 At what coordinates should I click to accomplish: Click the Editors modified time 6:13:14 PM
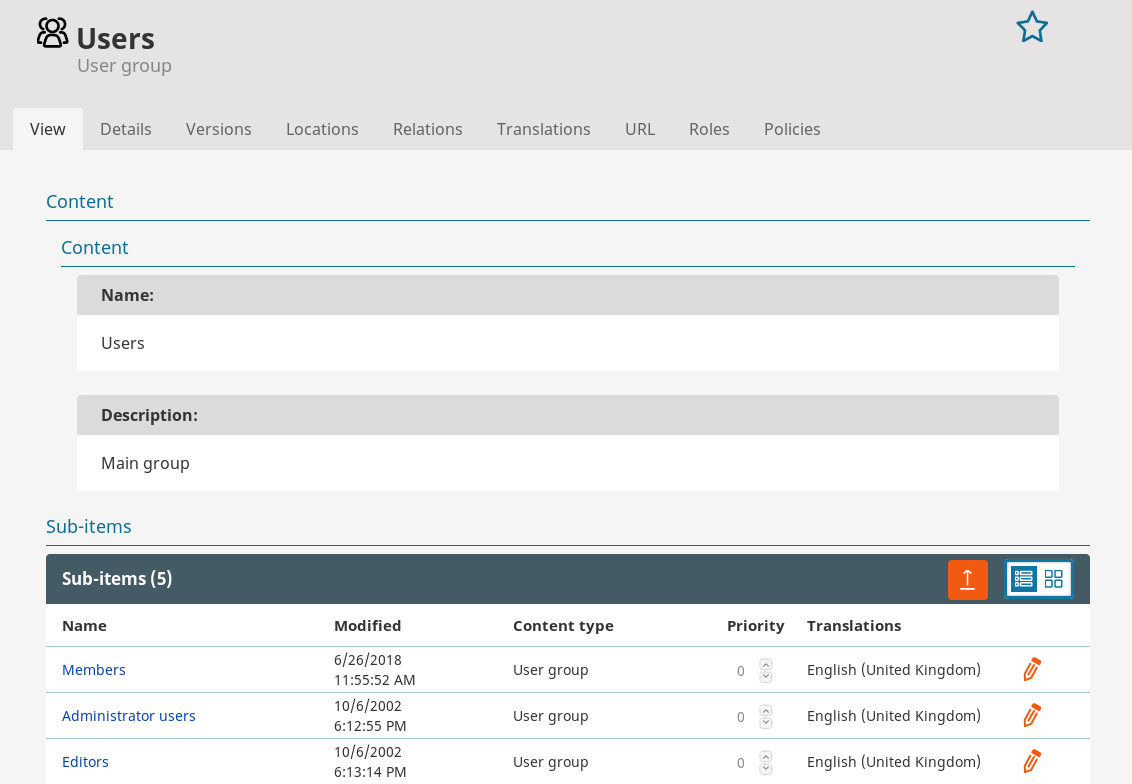pos(370,772)
